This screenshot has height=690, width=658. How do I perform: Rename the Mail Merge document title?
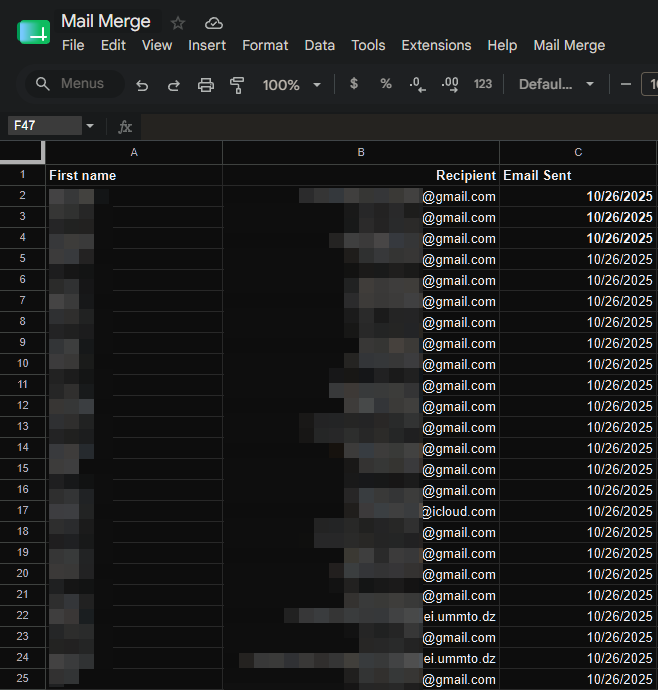click(x=106, y=21)
